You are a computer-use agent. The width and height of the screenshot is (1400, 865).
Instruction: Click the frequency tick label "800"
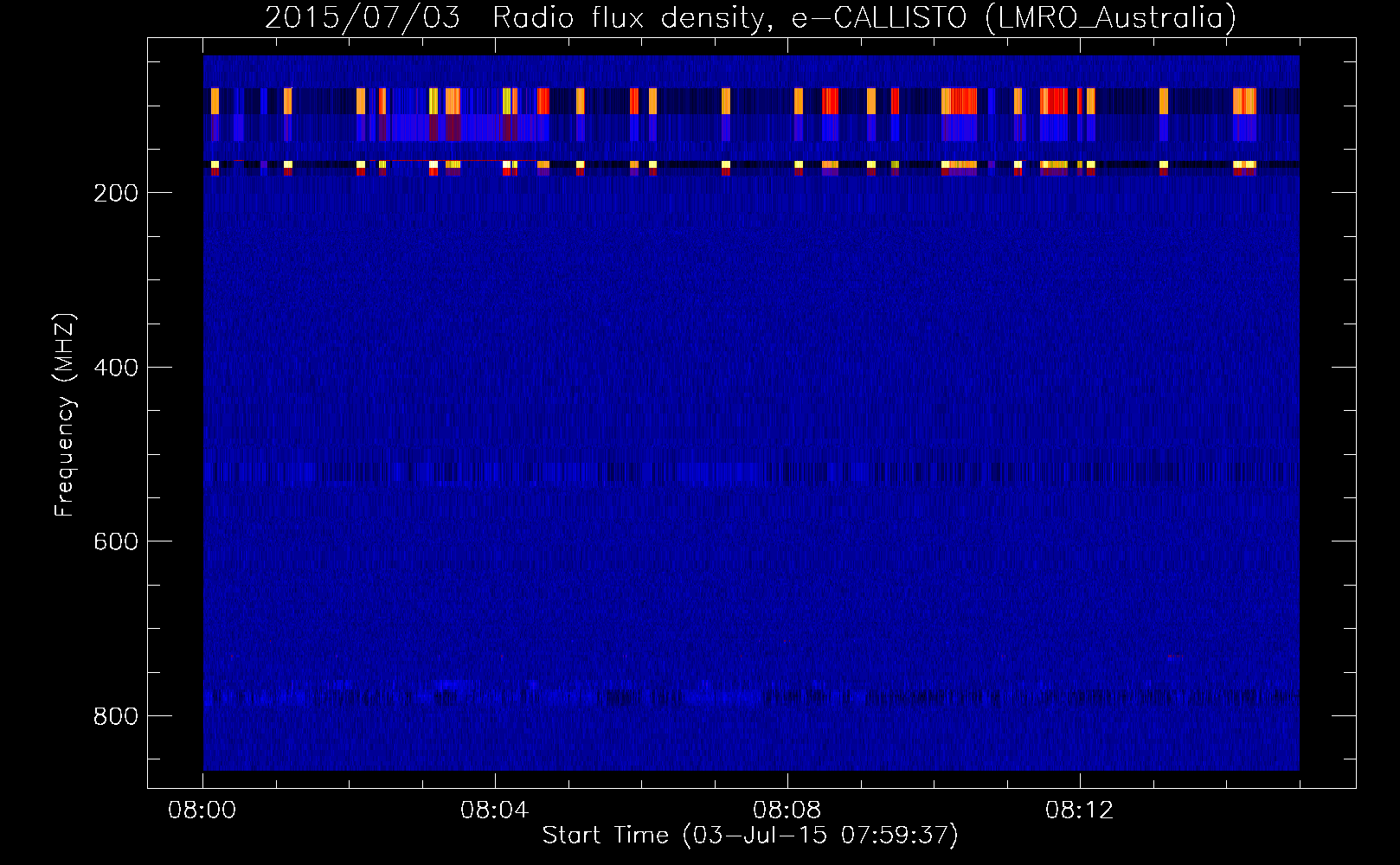click(x=116, y=716)
